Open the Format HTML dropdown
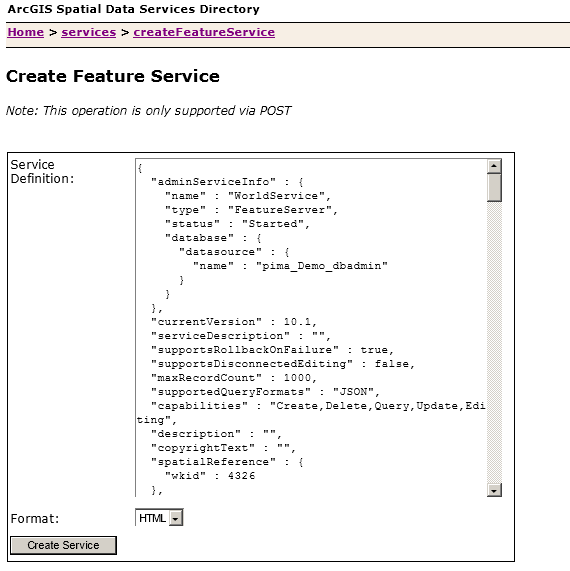The height and width of the screenshot is (571, 570). (x=159, y=518)
